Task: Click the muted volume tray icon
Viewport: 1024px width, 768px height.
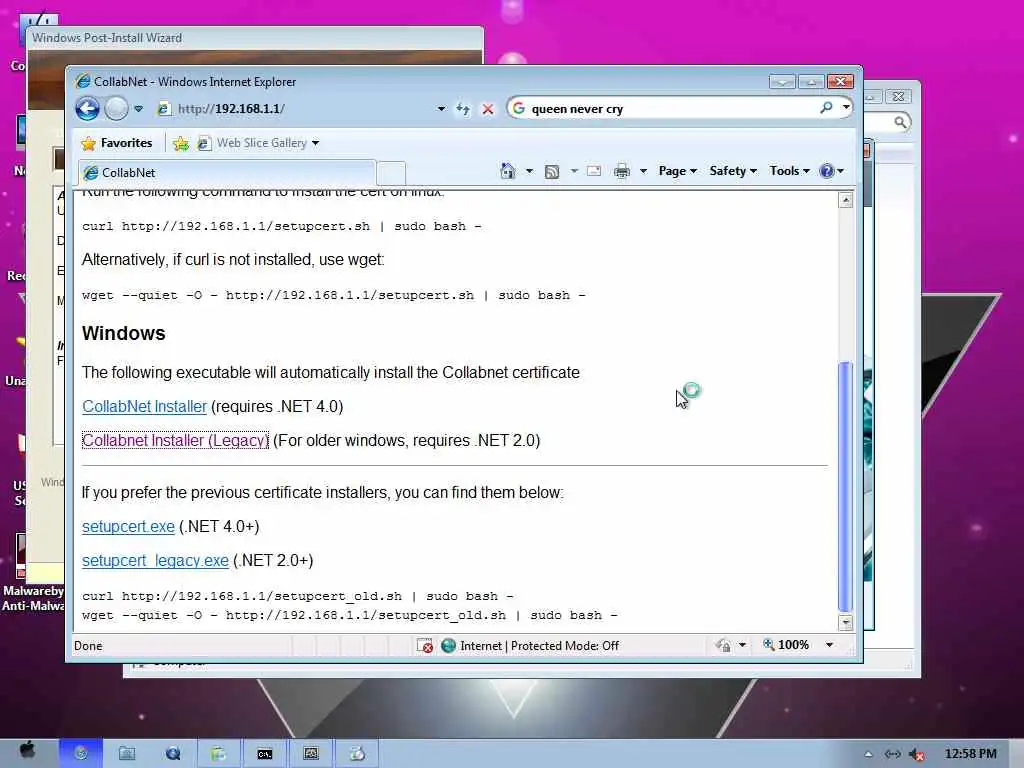Action: [918, 755]
